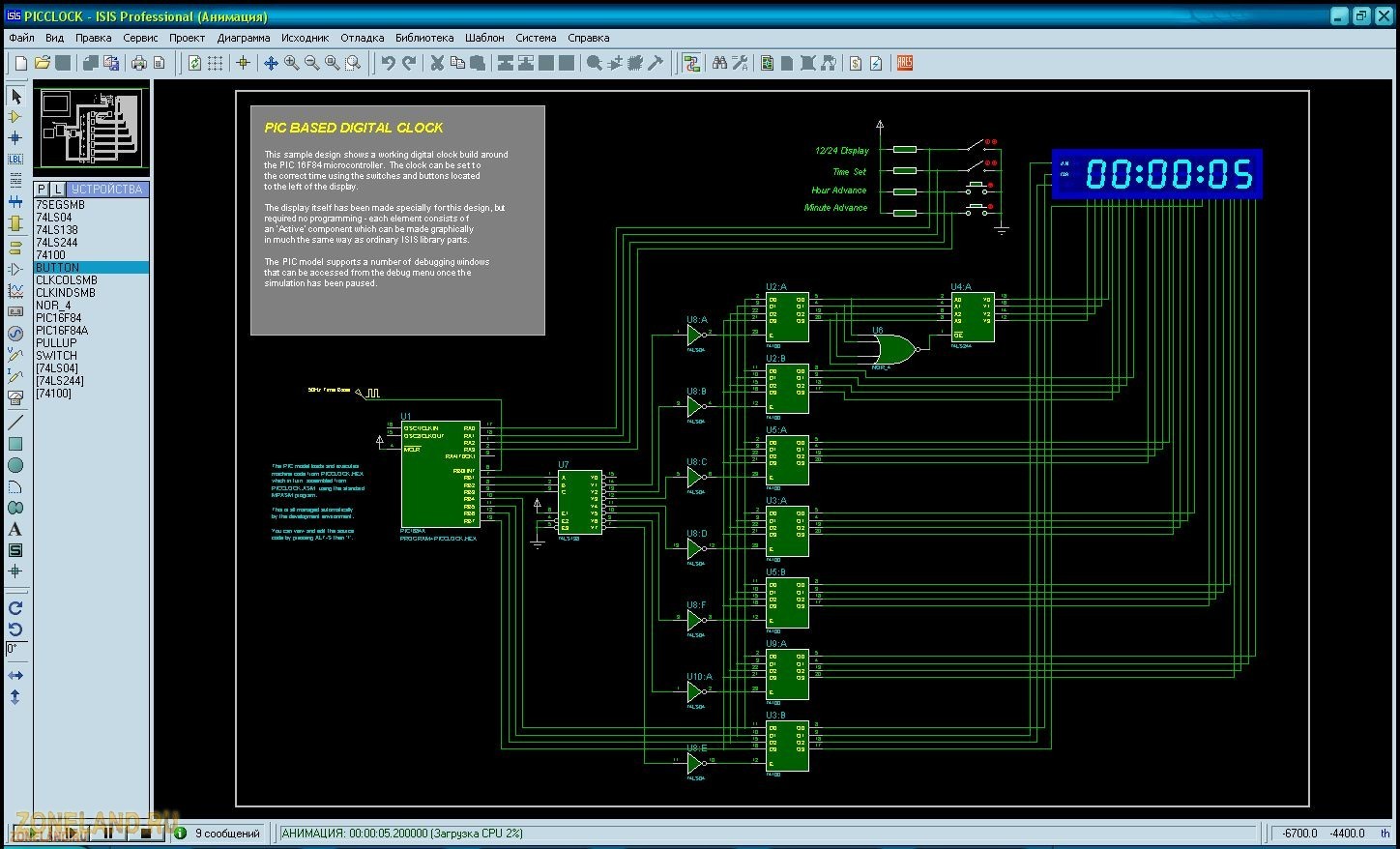Image resolution: width=1400 pixels, height=849 pixels.
Task: Rotate the selection clockwise
Action: 15,608
